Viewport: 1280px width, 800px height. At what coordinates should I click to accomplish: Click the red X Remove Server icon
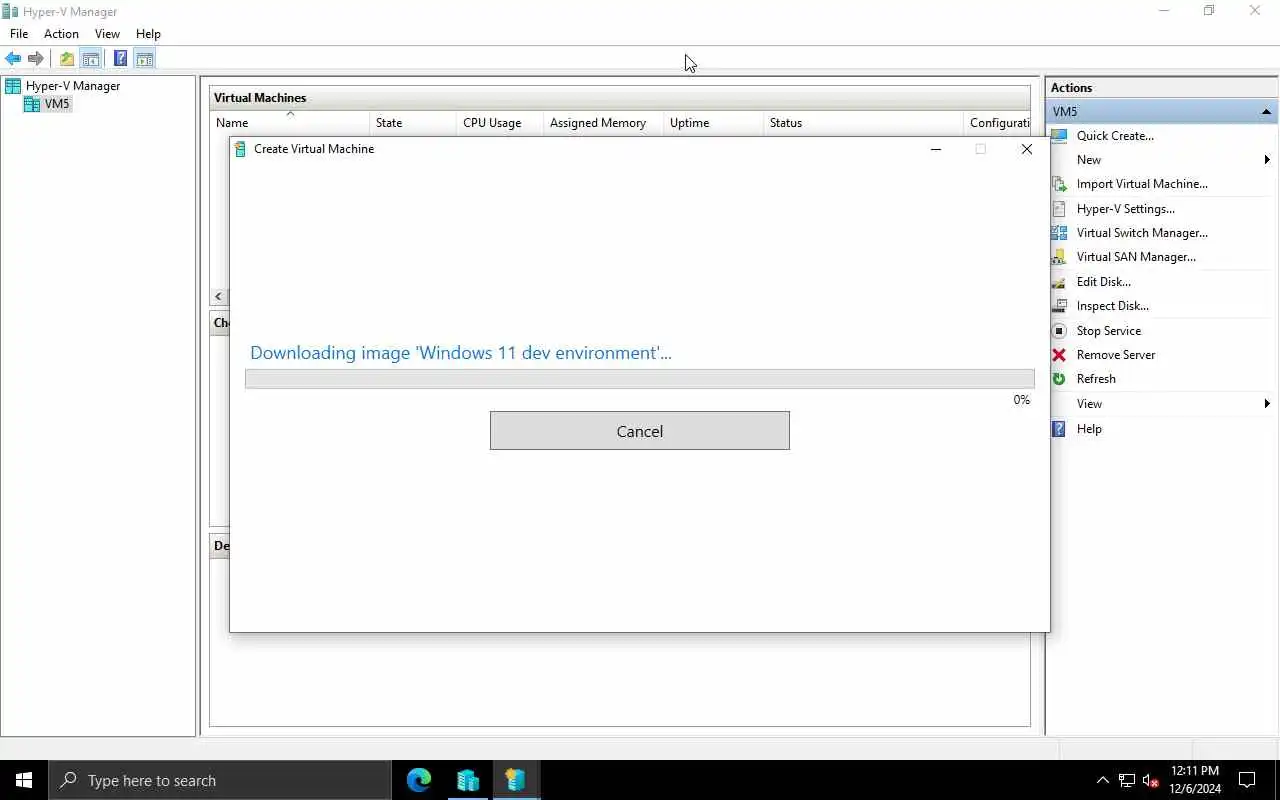[x=1059, y=355]
